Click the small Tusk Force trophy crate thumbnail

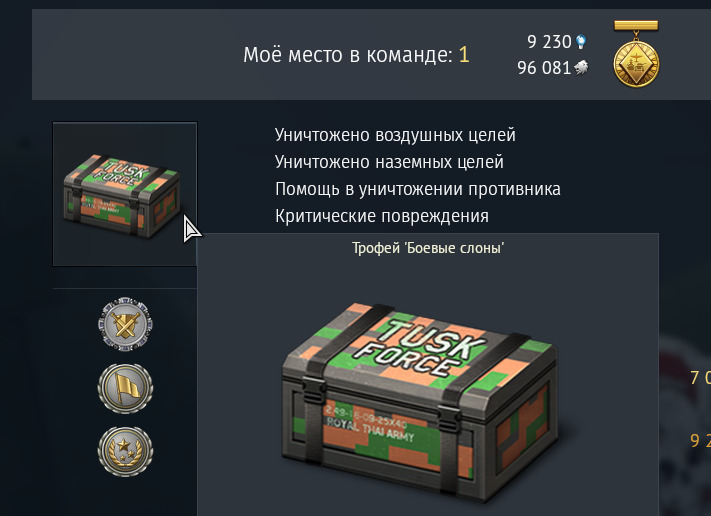124,194
